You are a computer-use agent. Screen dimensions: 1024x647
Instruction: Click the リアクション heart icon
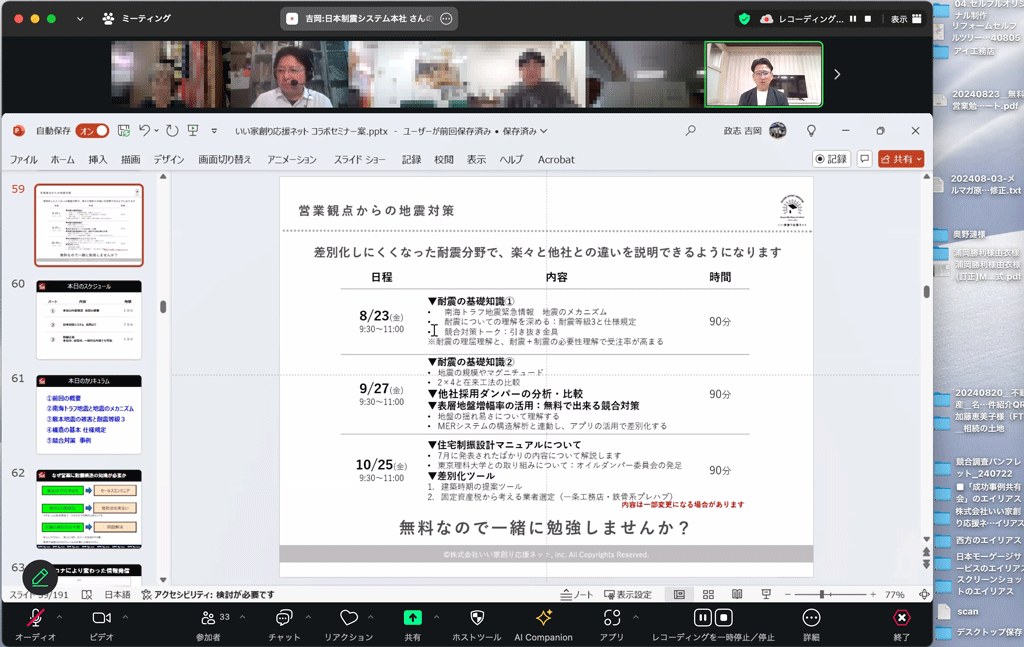(x=348, y=619)
